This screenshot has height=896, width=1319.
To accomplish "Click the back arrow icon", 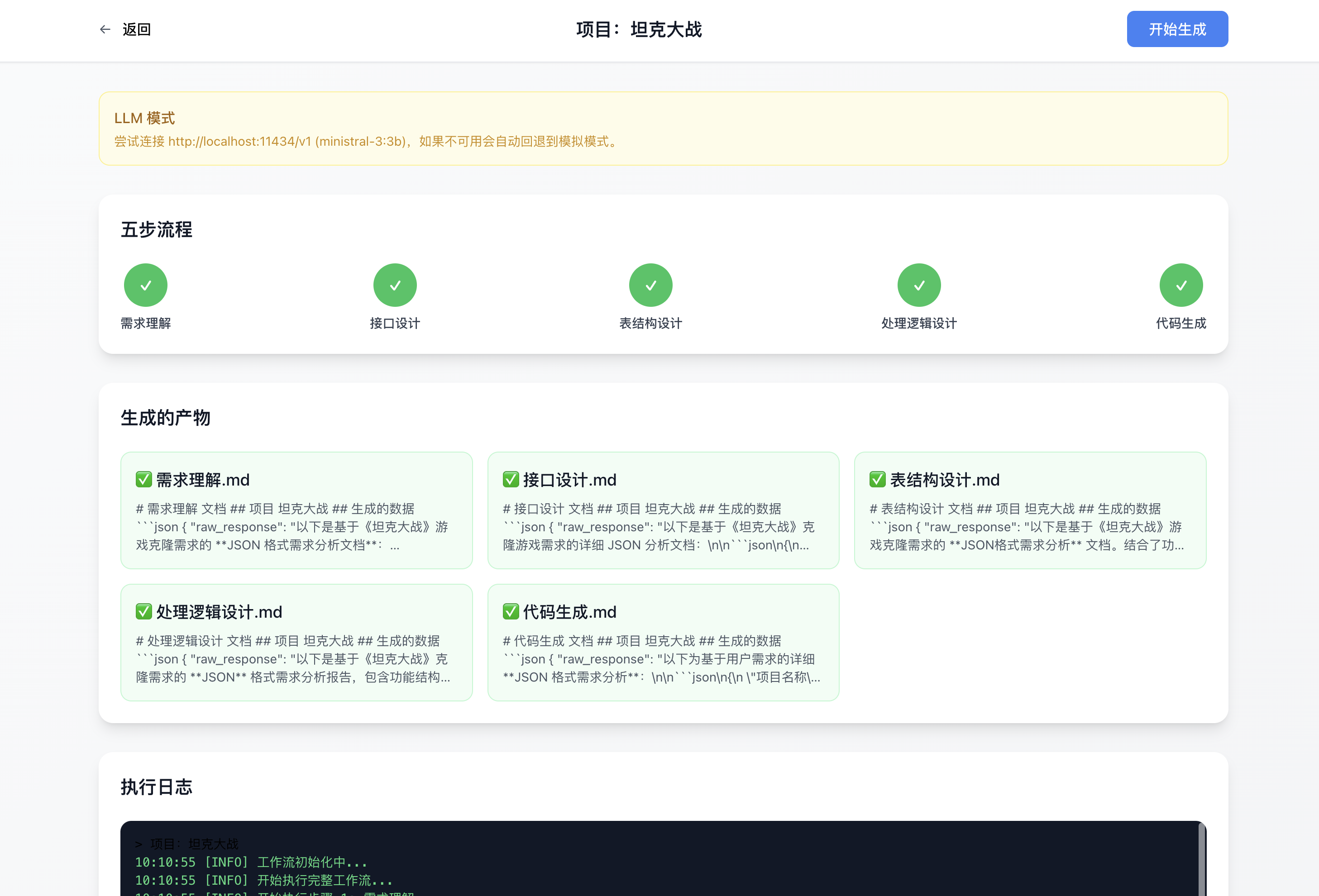I will [x=105, y=29].
